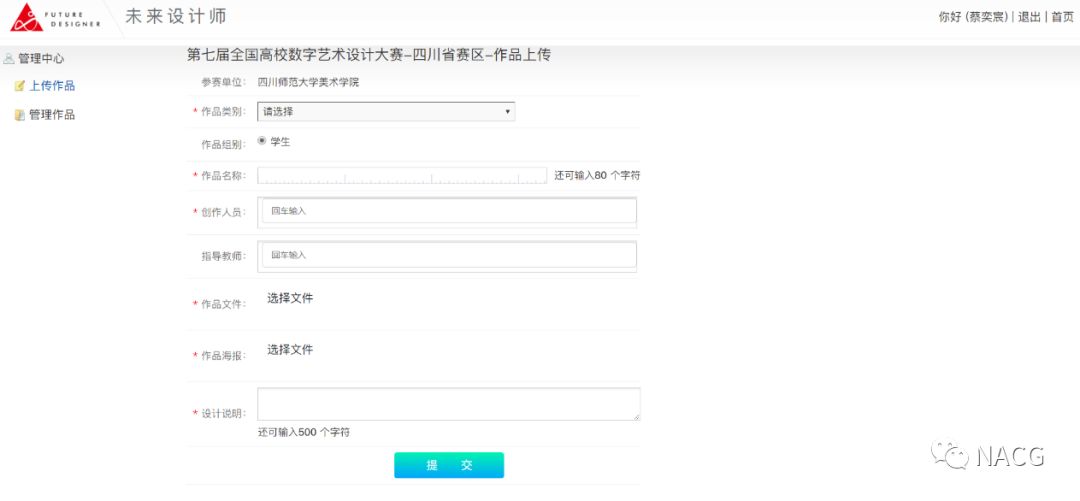Click the Future Designer red triangle logo

[x=27, y=17]
